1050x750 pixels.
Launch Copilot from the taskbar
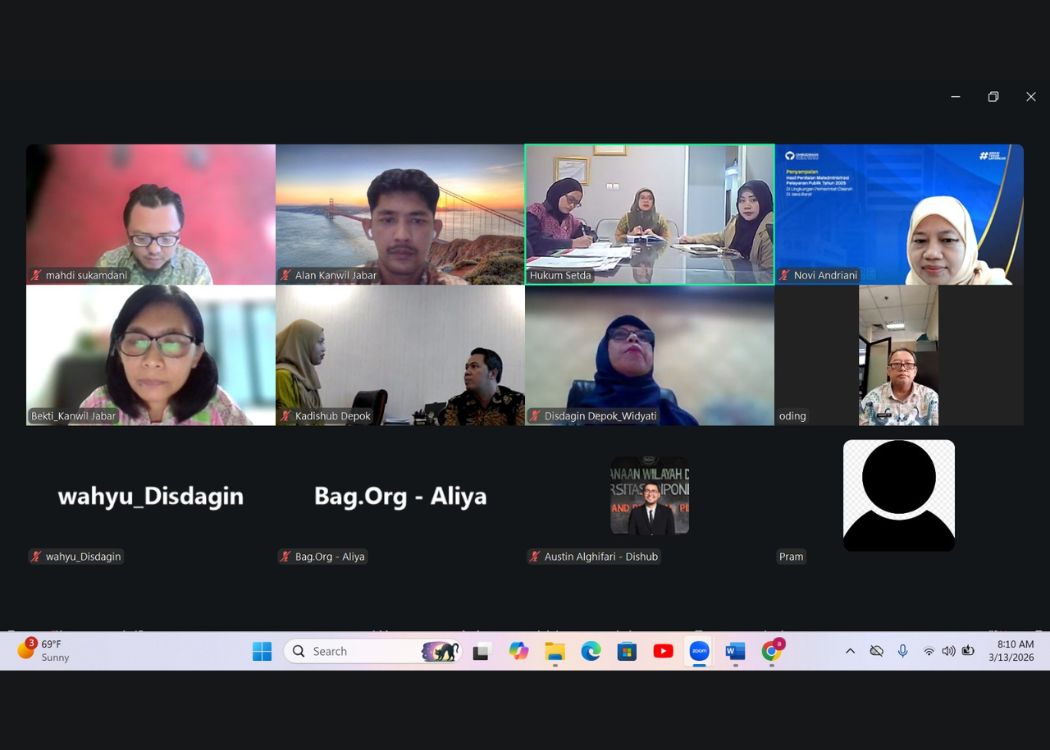pos(518,651)
